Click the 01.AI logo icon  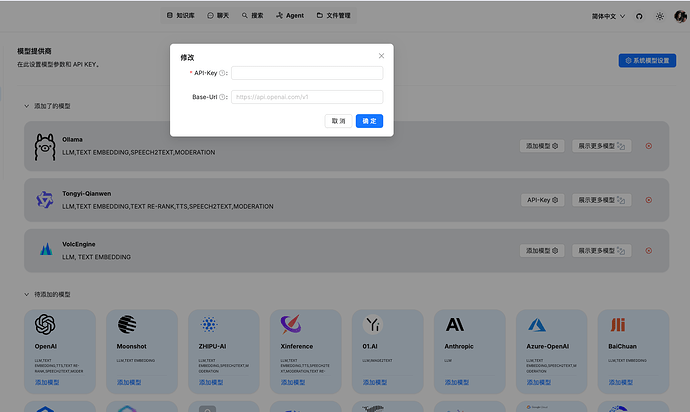373,324
